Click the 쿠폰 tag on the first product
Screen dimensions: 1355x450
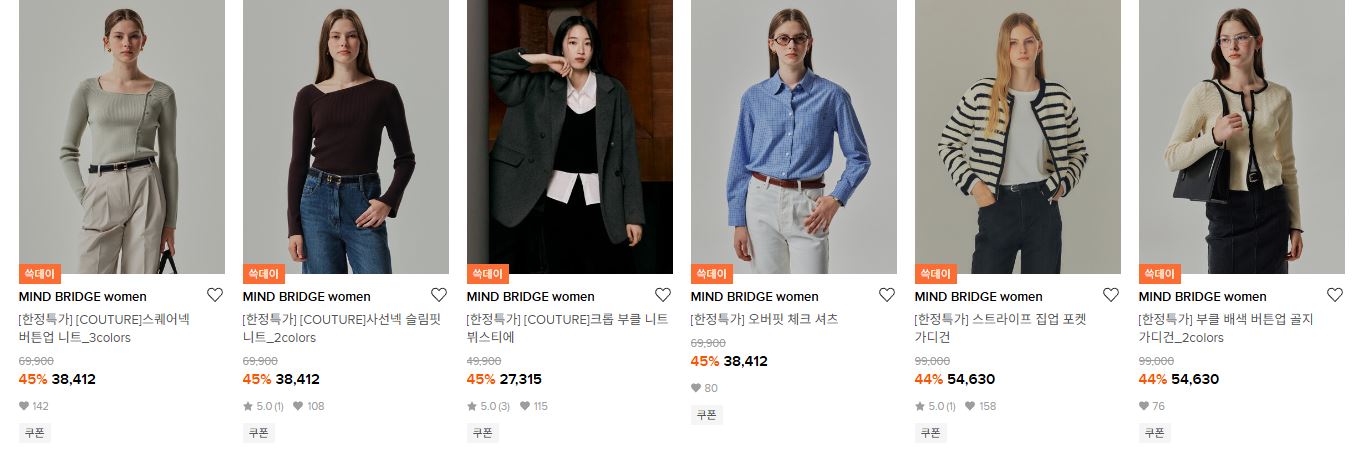[35, 433]
